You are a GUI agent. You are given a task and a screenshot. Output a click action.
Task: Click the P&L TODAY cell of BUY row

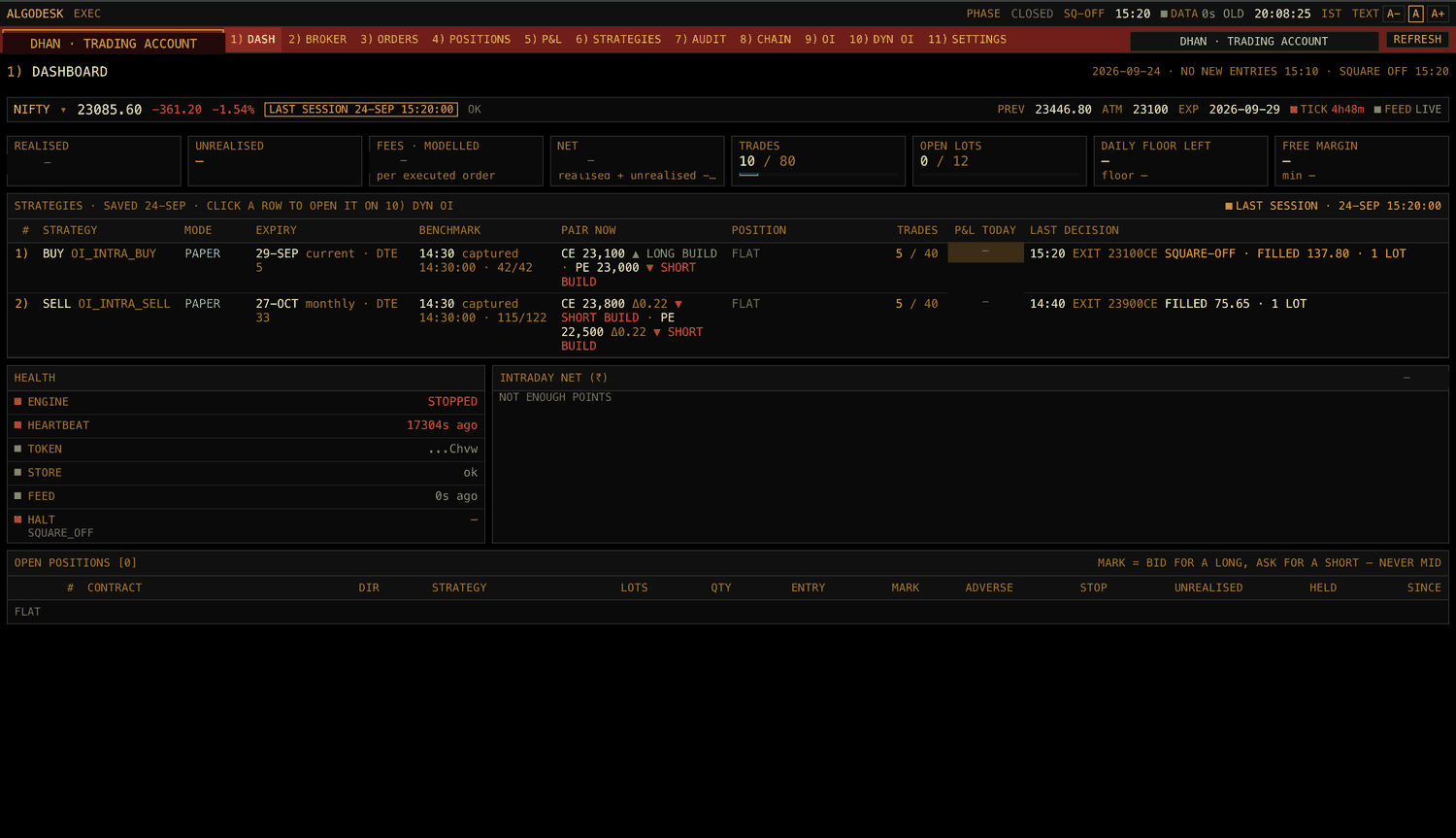coord(985,252)
